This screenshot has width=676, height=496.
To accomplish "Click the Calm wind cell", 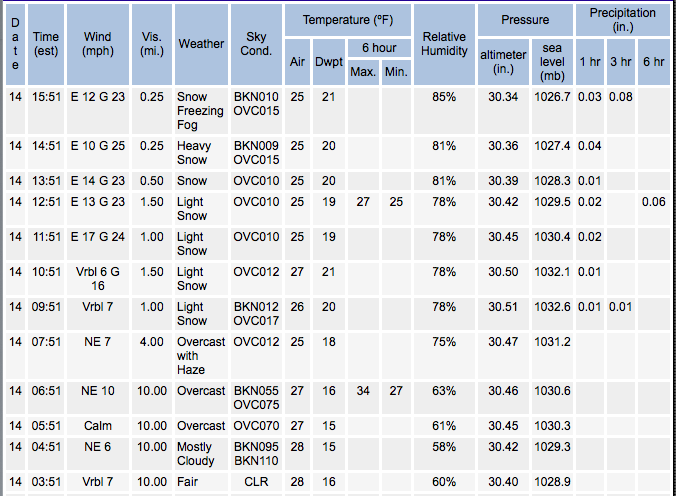I will click(x=98, y=426).
